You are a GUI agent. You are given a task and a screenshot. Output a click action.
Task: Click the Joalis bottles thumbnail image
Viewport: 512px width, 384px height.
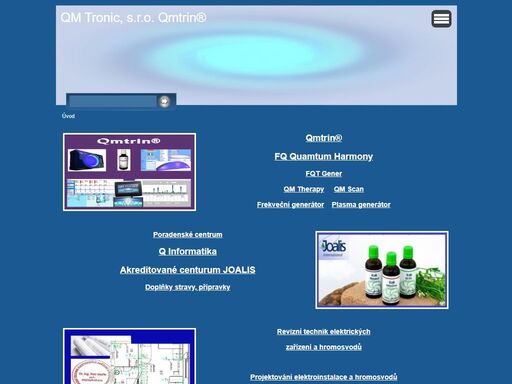(382, 270)
